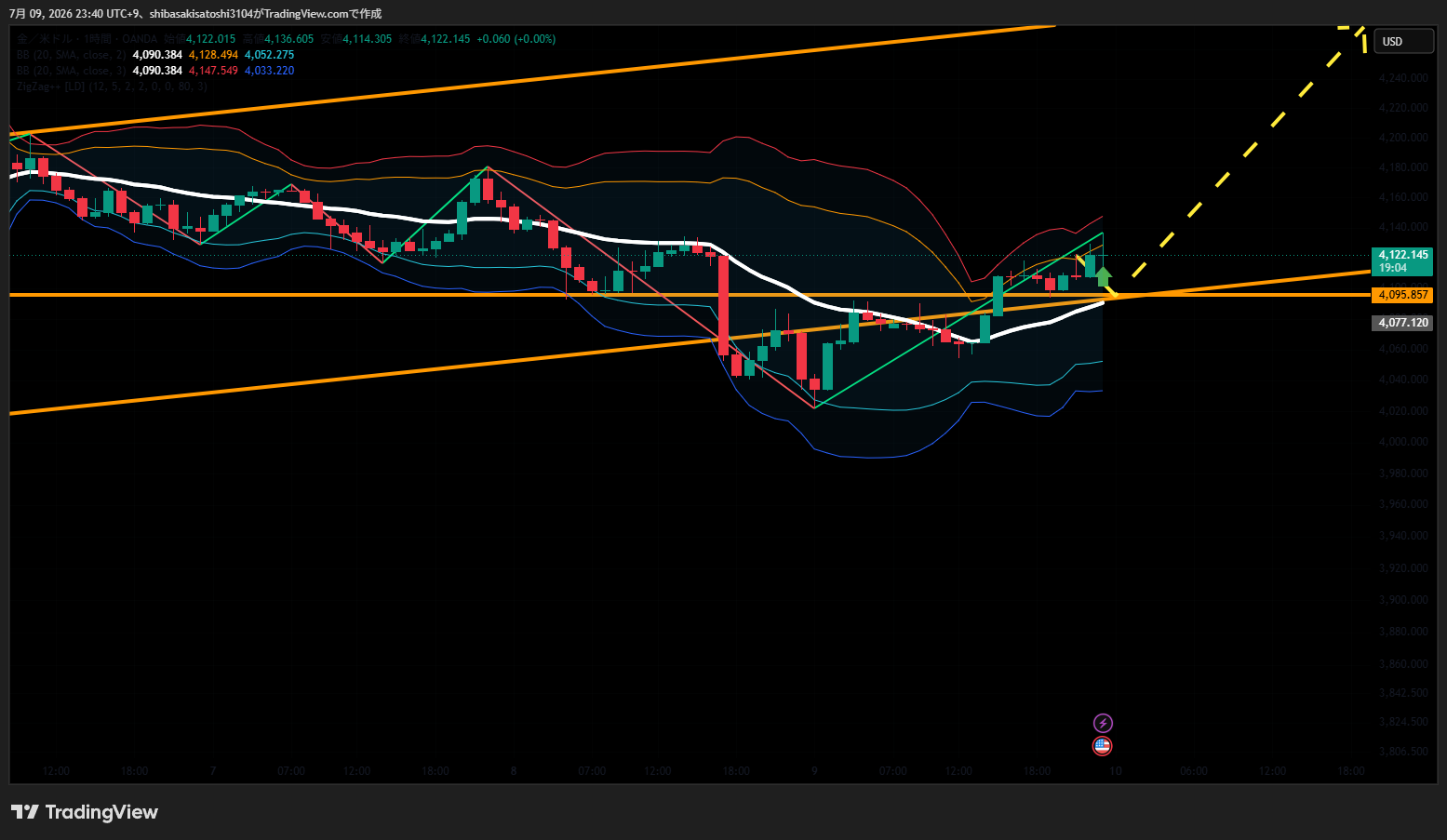Click the 金／米ドル · 1時間 · OANDA symbol title
The width and height of the screenshot is (1447, 840).
point(87,39)
